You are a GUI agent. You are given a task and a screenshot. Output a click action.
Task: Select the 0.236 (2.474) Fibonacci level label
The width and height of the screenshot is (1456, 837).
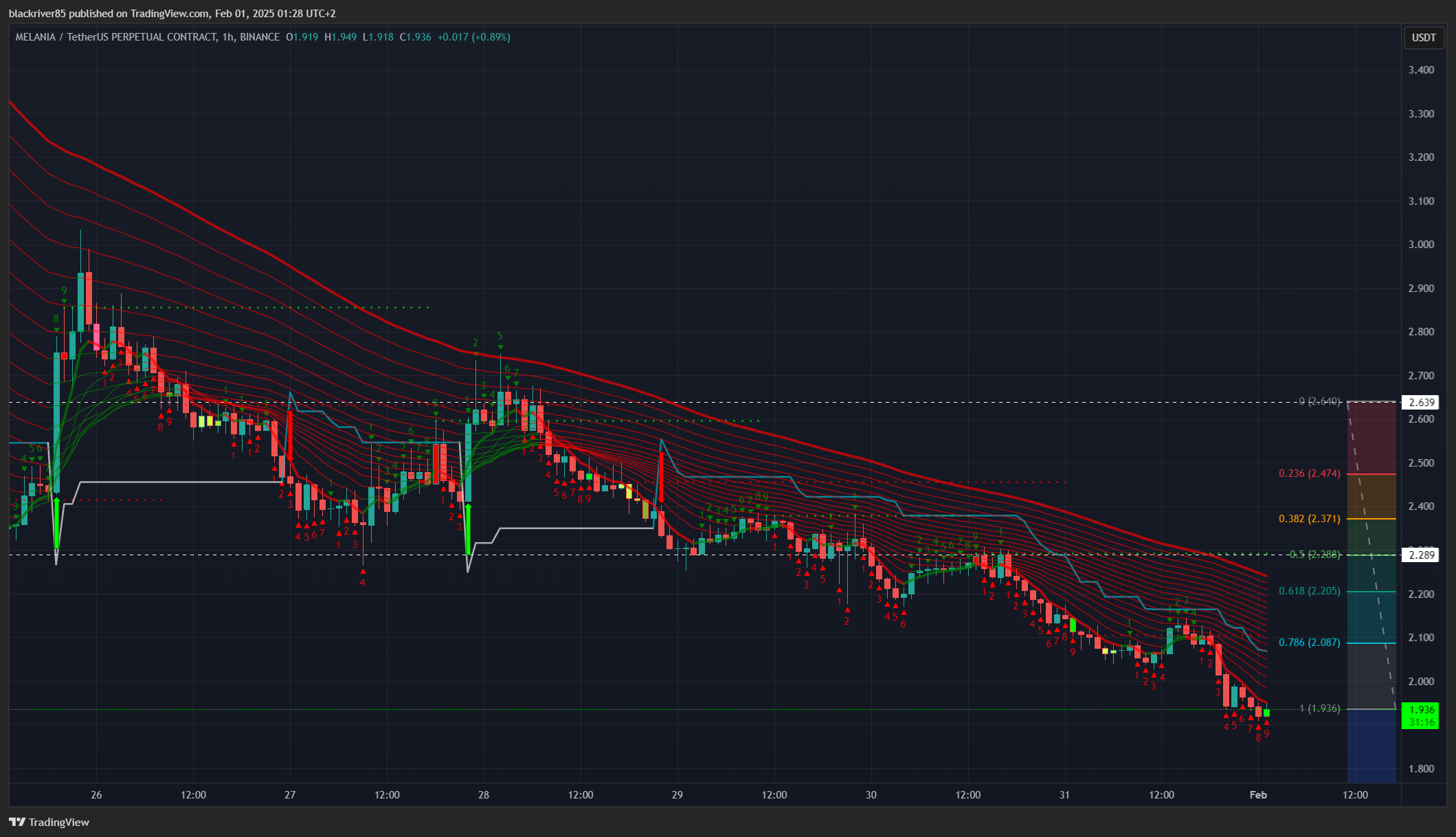(x=1309, y=473)
